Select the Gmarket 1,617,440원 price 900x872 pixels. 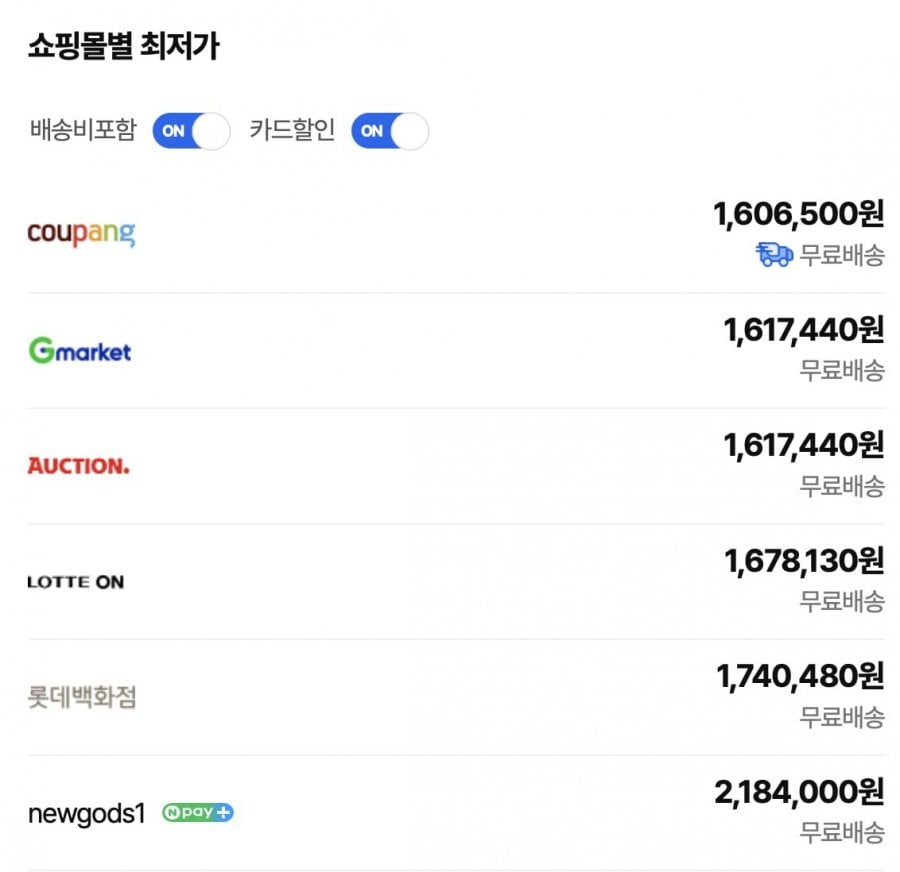click(x=804, y=329)
